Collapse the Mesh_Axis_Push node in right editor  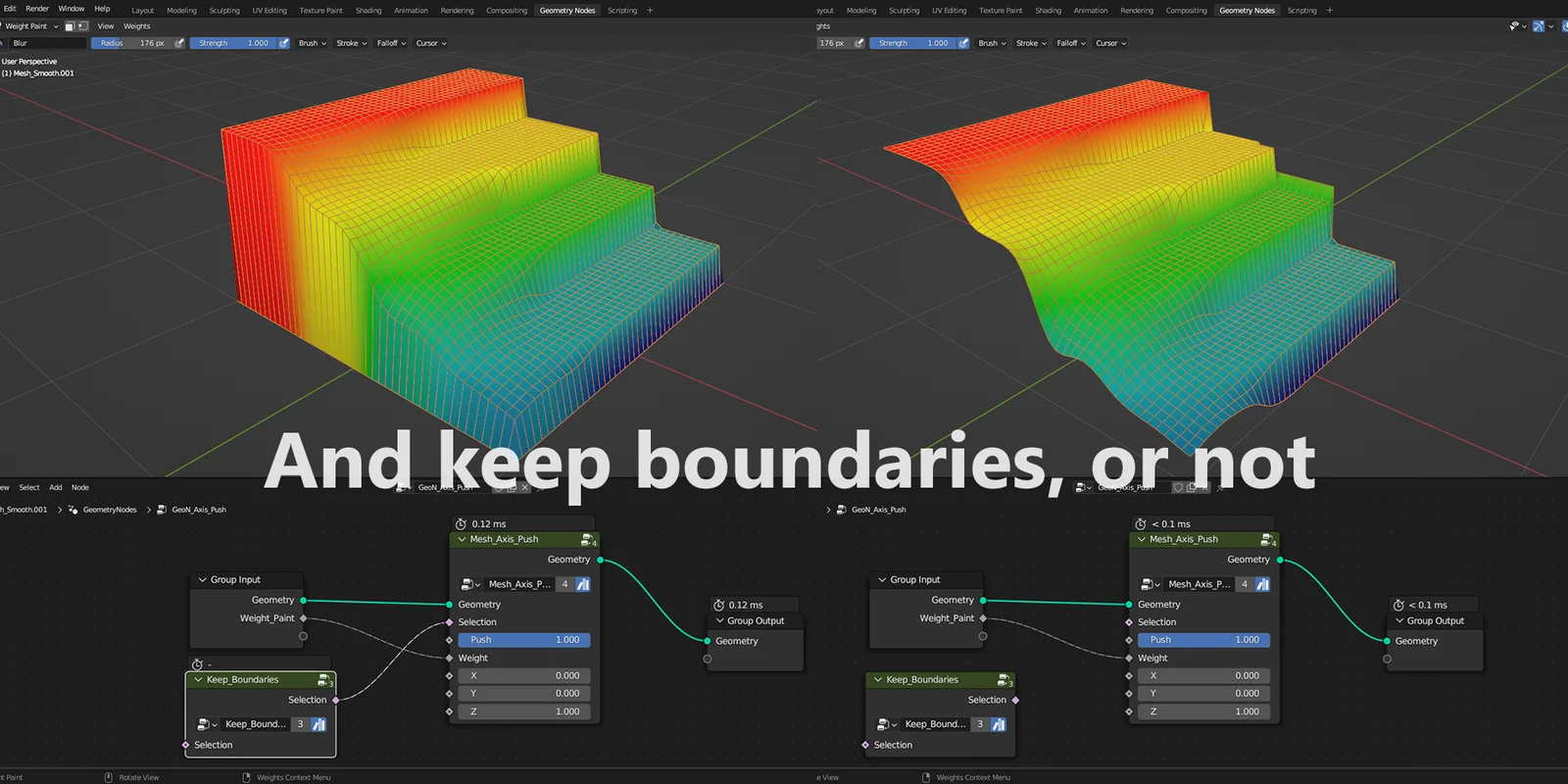click(1142, 540)
